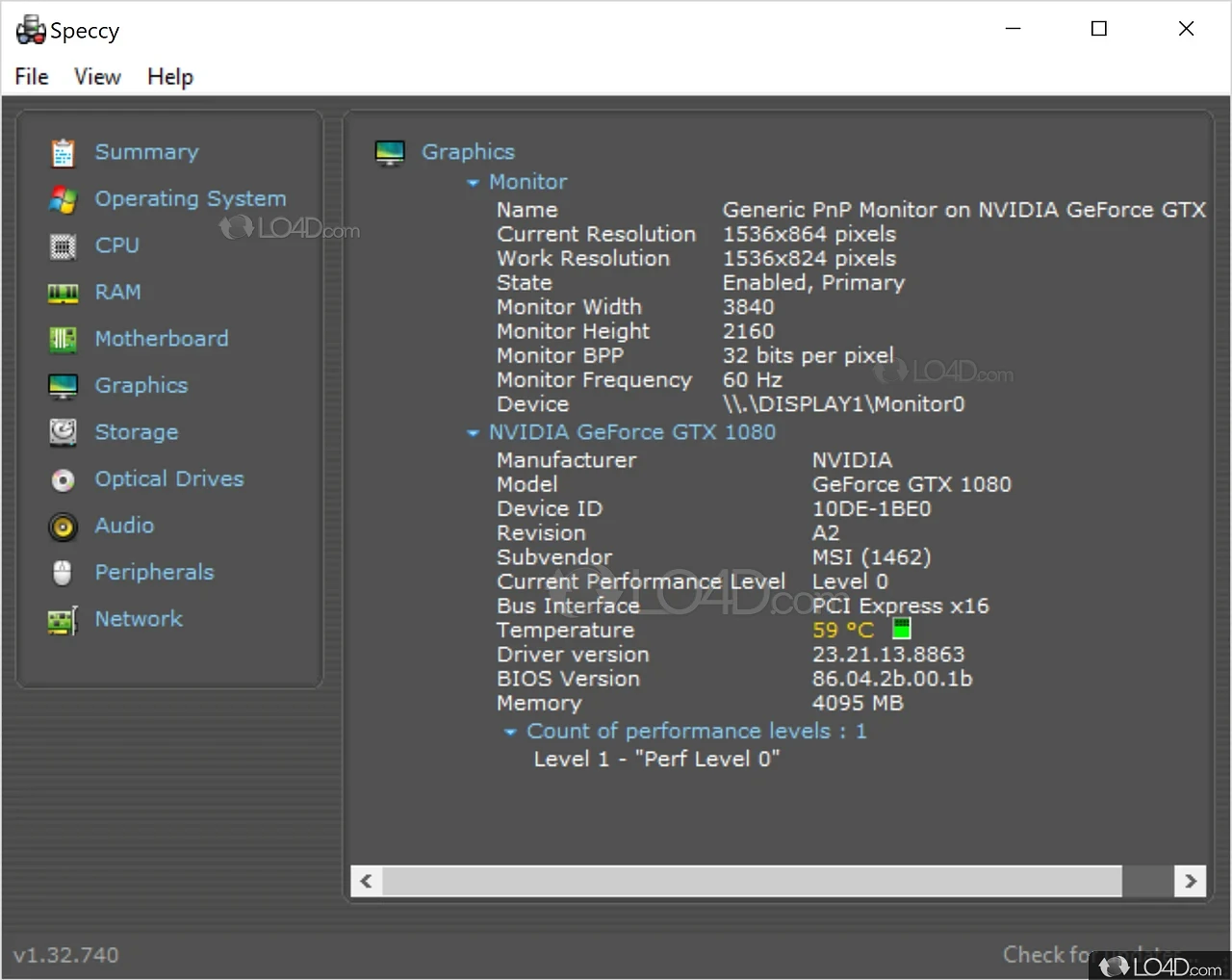The image size is (1232, 980).
Task: Click the RAM memory stick icon
Action: (63, 293)
